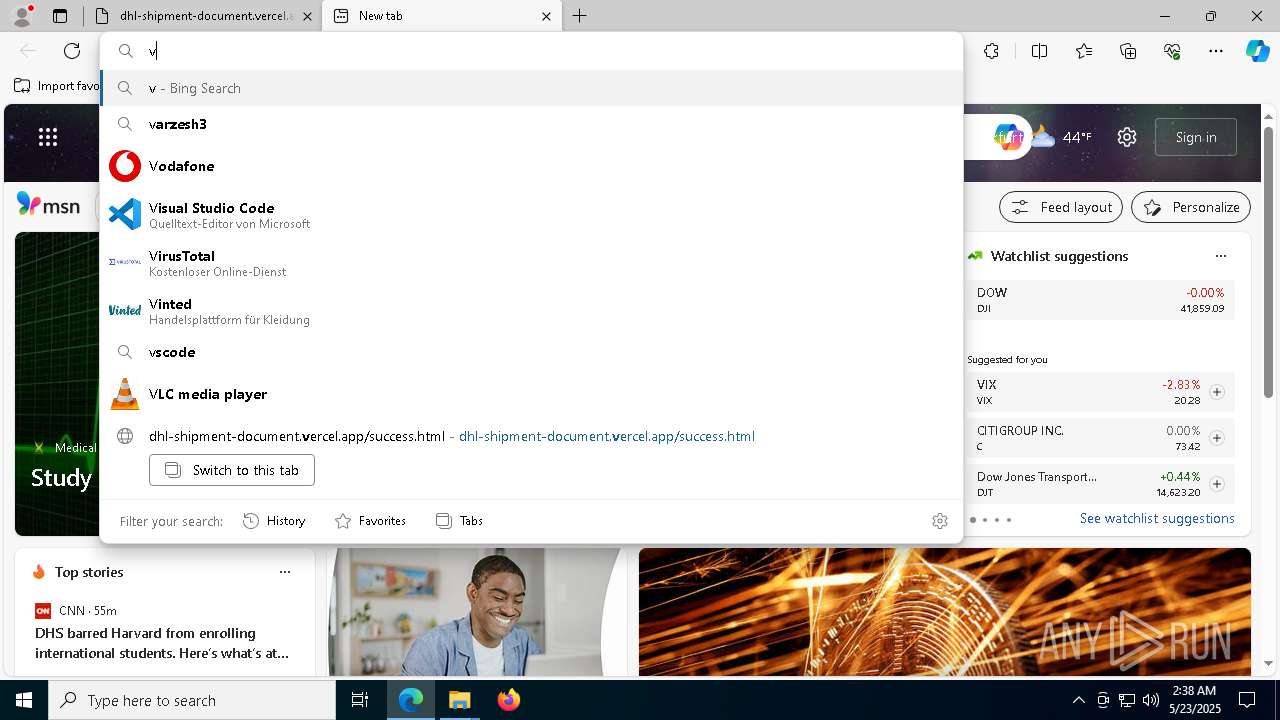Image resolution: width=1280 pixels, height=720 pixels.
Task: Select the New tab tab
Action: pos(442,16)
